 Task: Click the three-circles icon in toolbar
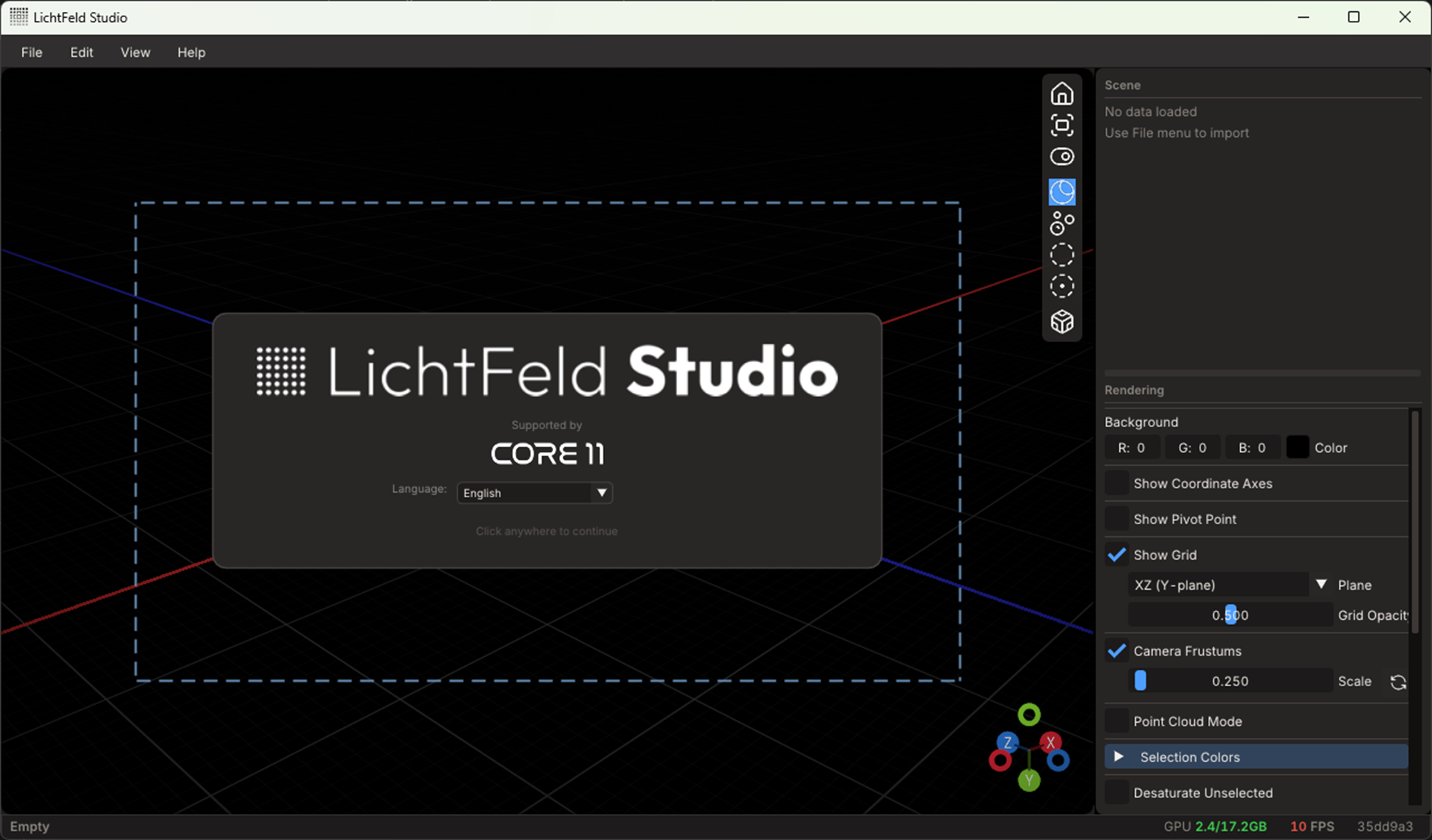(1062, 223)
